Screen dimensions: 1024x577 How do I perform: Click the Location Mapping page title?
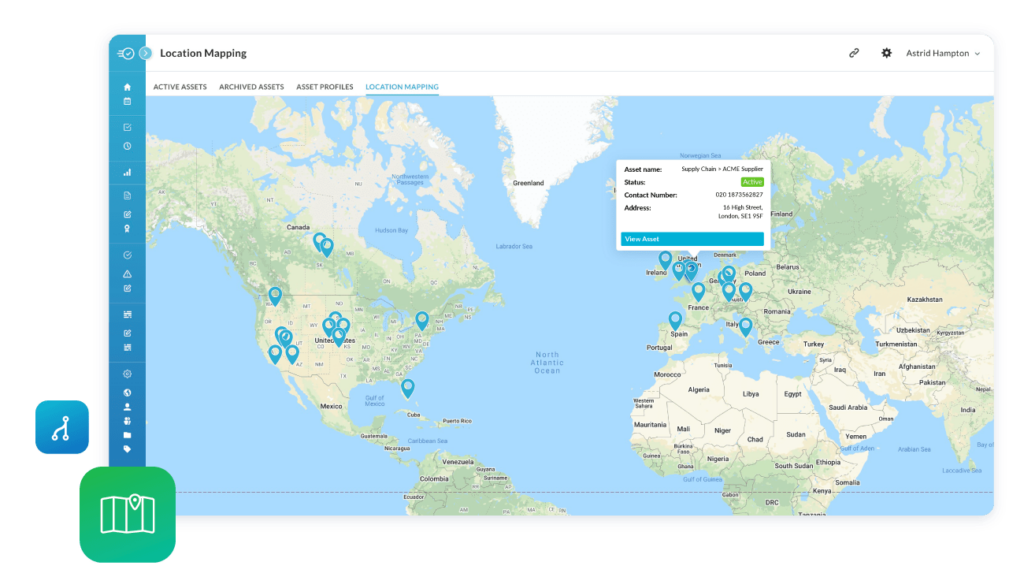203,54
